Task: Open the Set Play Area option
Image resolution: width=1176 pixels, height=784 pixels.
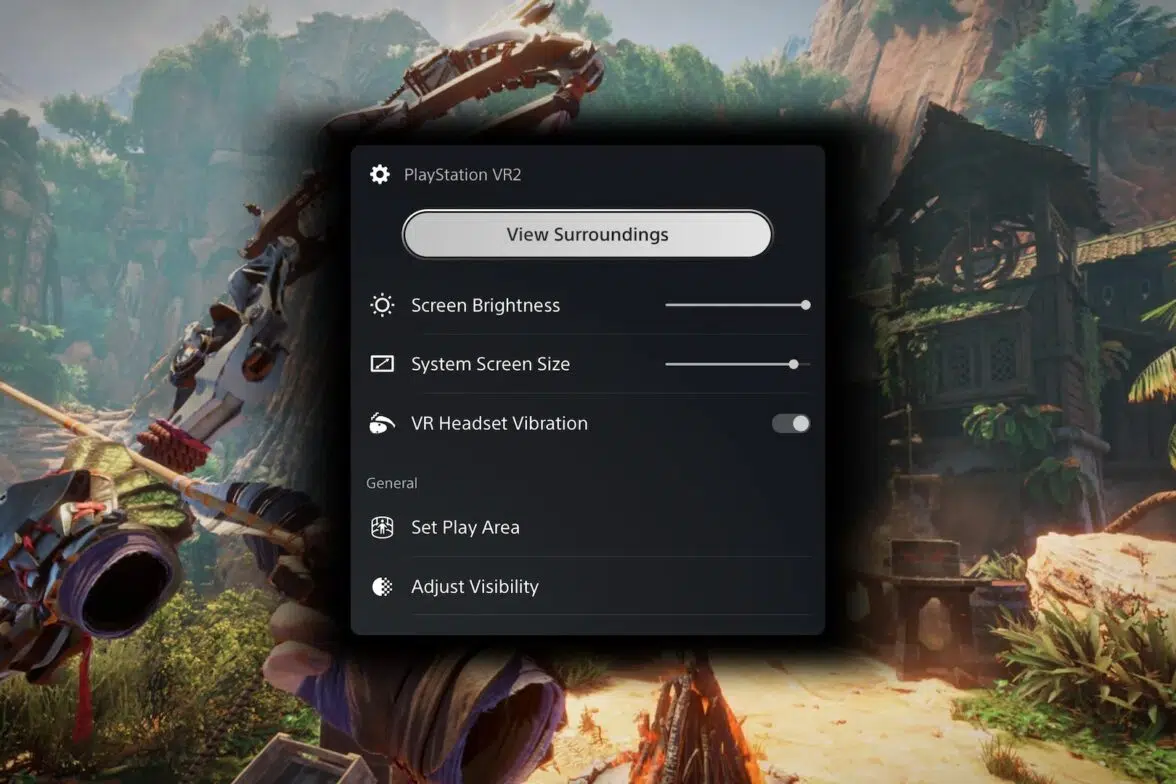Action: tap(590, 527)
